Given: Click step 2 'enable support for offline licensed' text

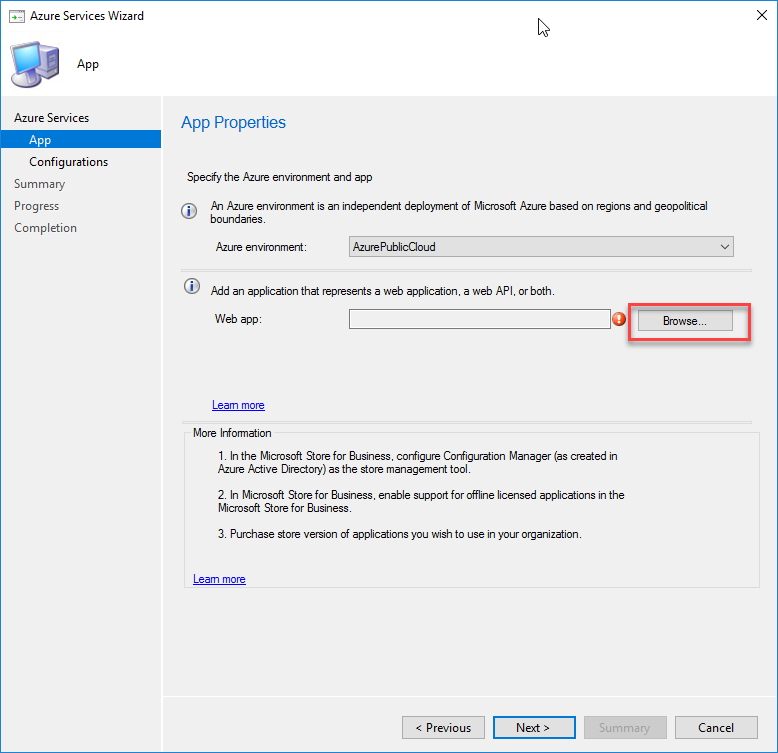Looking at the screenshot, I should pos(421,502).
